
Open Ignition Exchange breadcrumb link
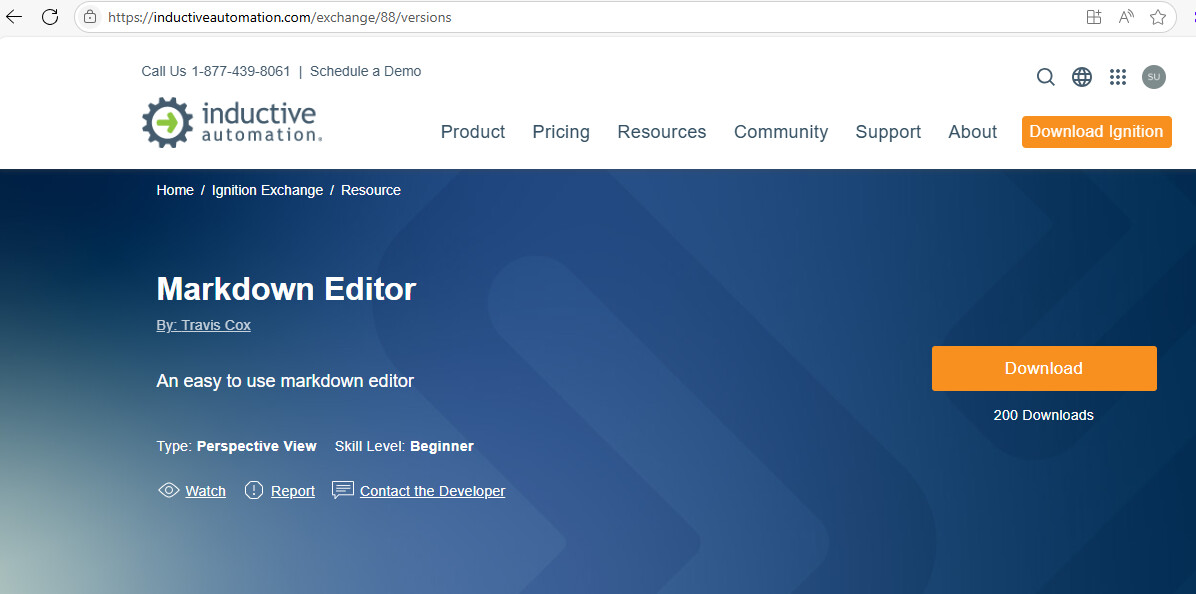(268, 190)
